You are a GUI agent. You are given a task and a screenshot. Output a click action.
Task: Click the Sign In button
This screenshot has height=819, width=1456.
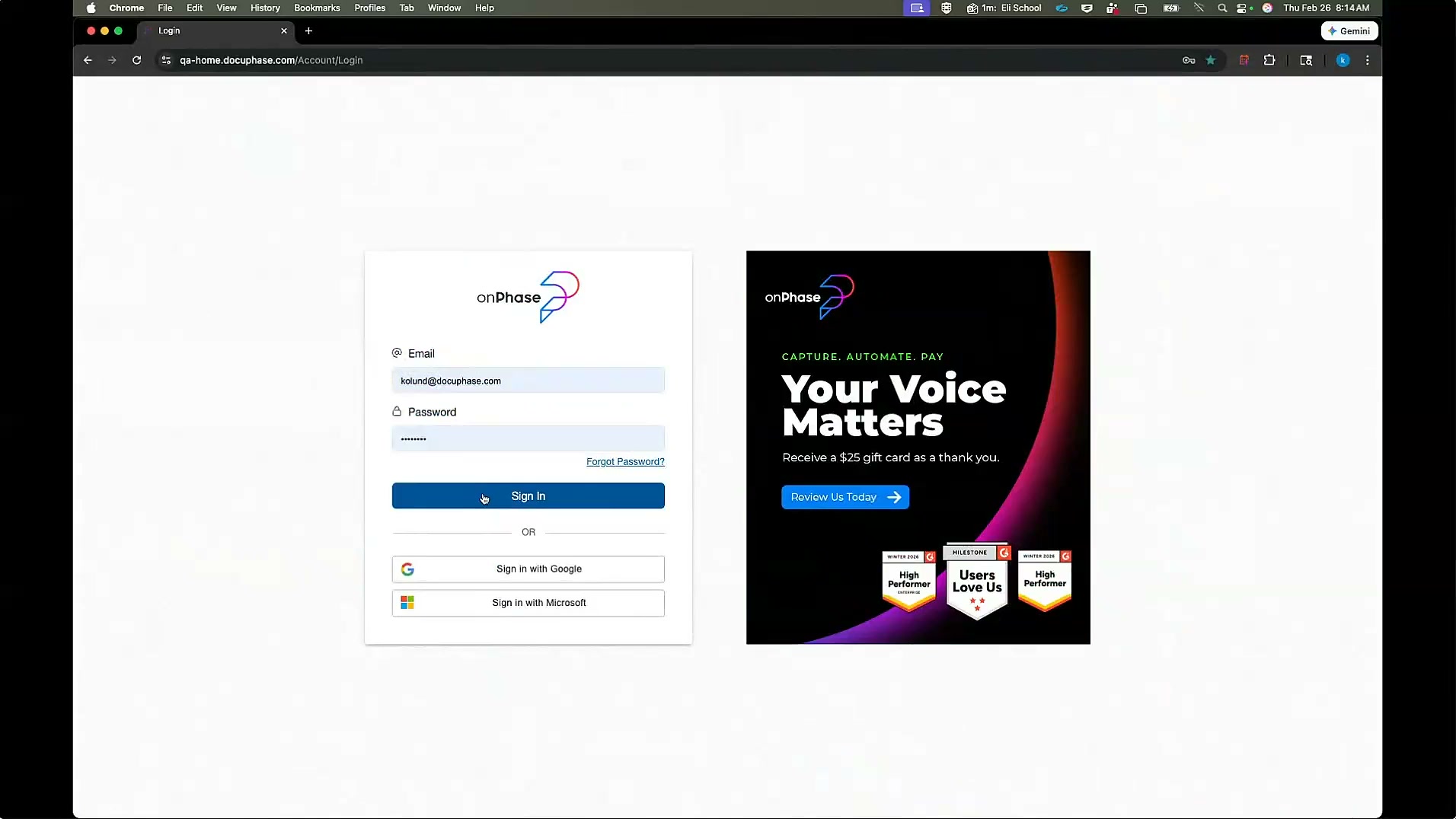528,496
